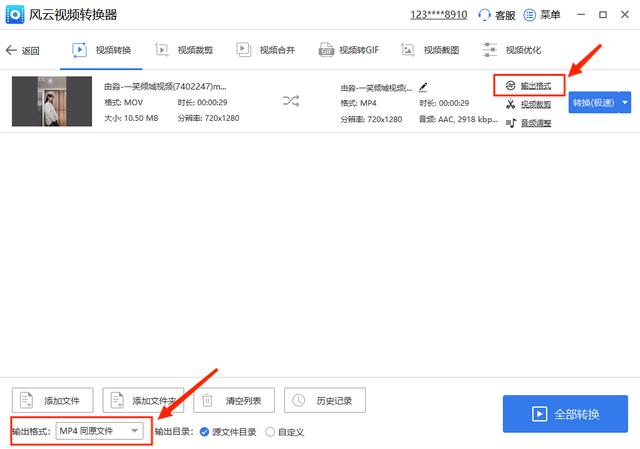Open the 历史记录 button
The image size is (640, 449).
pos(325,400)
